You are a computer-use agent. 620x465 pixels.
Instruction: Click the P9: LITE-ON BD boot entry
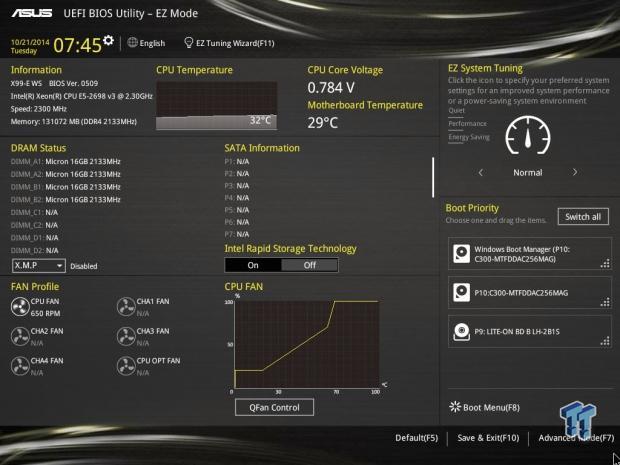click(530, 331)
